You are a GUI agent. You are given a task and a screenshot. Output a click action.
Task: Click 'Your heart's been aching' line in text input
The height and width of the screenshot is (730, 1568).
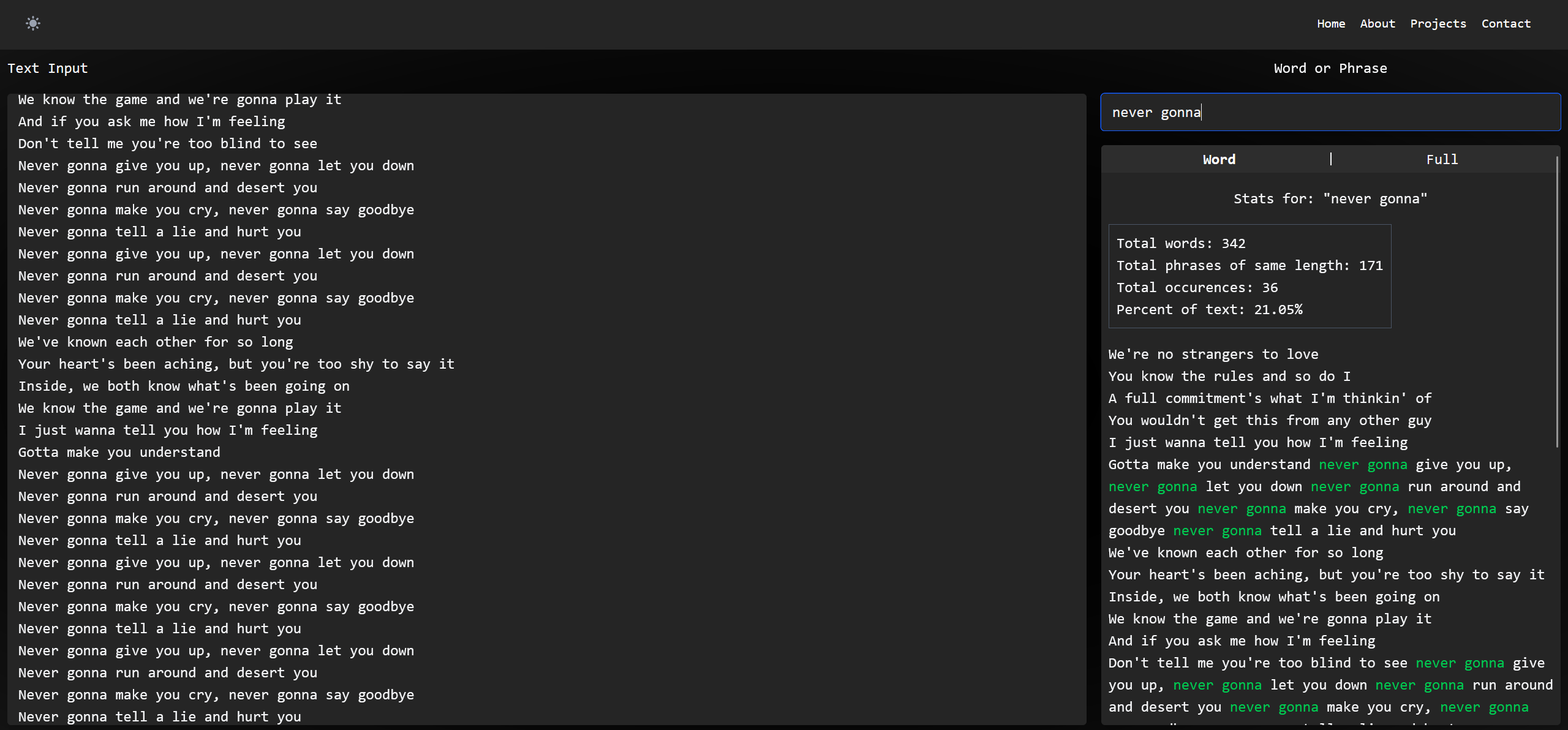tap(236, 364)
